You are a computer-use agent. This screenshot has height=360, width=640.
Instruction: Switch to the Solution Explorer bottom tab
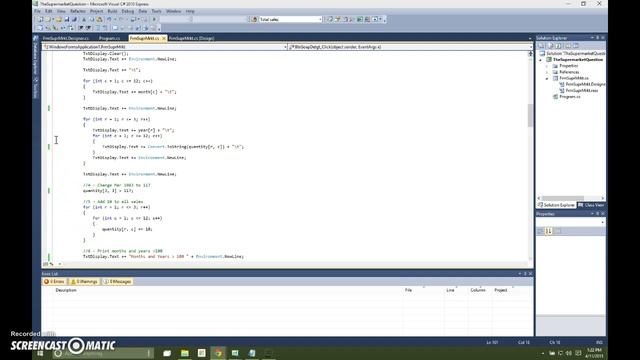556,205
